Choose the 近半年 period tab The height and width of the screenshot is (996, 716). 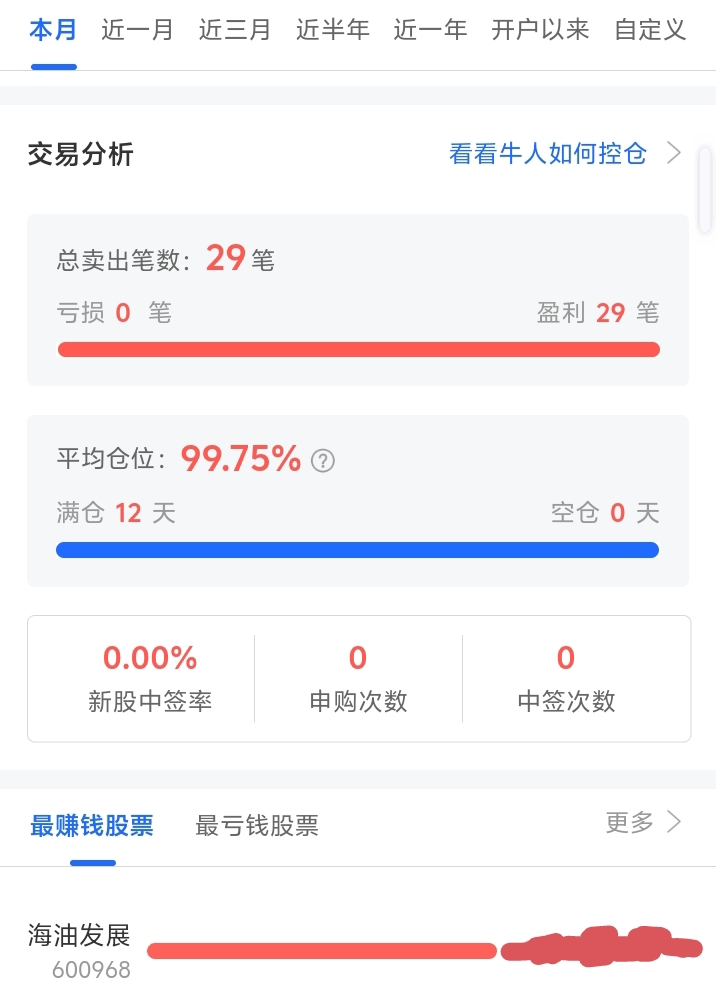point(332,30)
